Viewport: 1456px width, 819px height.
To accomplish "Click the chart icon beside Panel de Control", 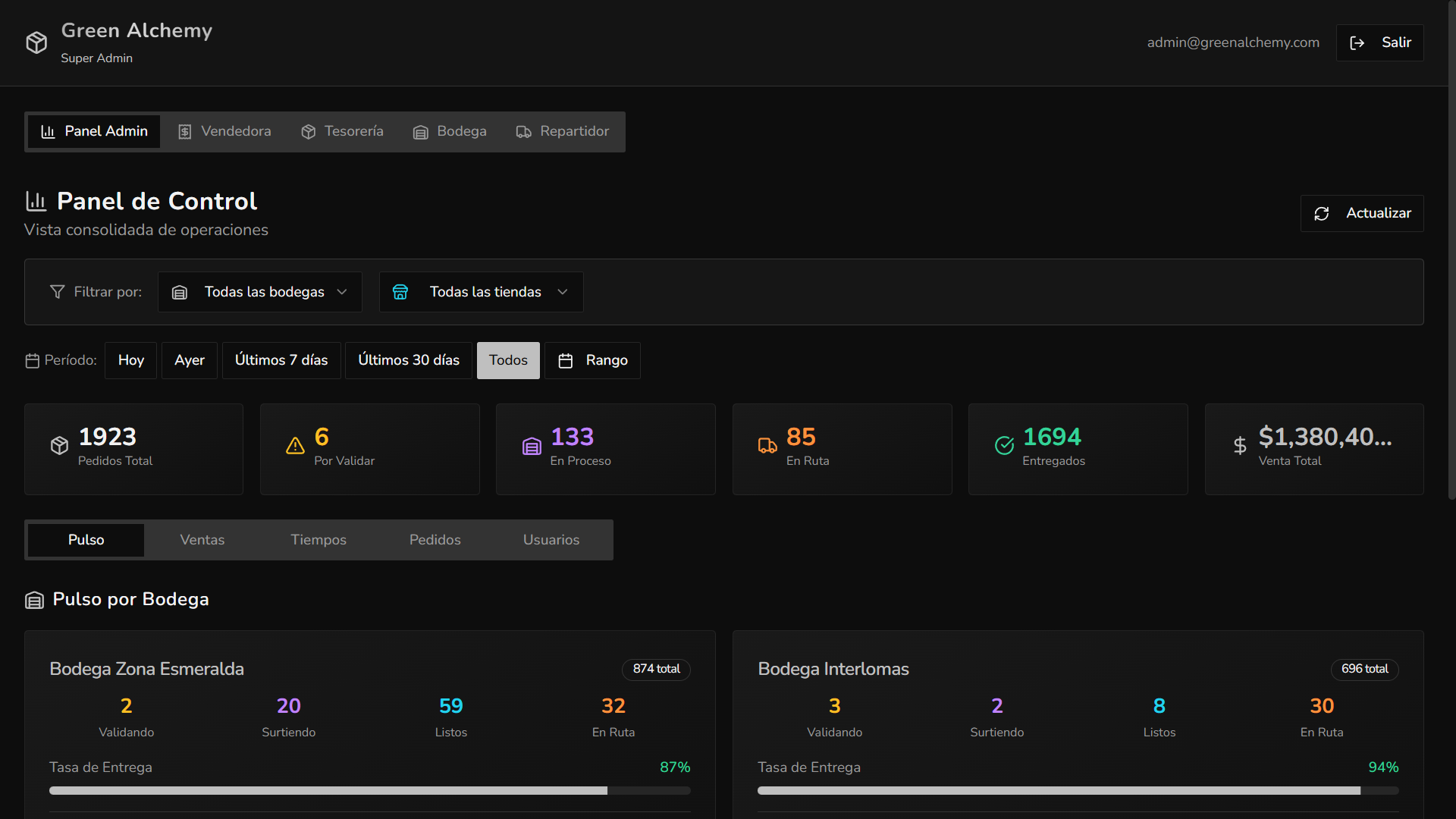I will [36, 201].
